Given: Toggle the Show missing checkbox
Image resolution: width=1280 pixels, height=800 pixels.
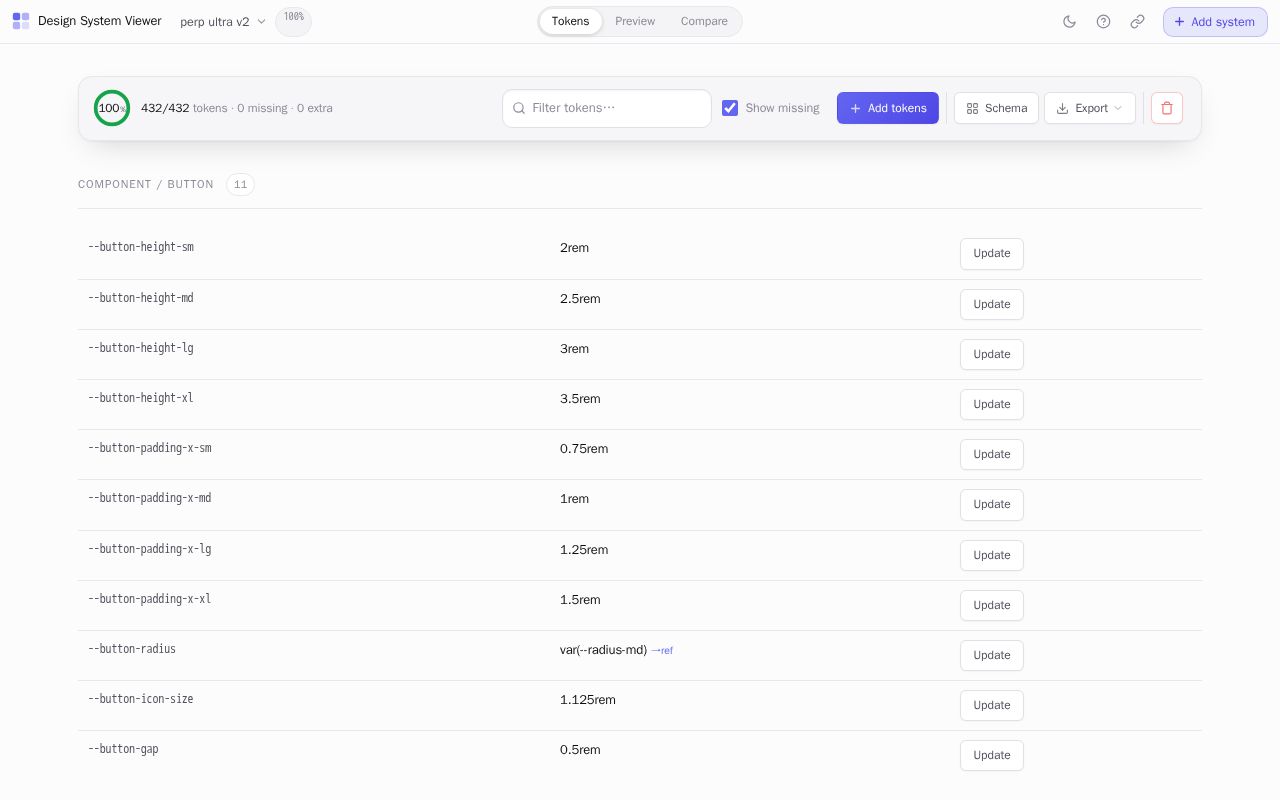Looking at the screenshot, I should click(730, 108).
